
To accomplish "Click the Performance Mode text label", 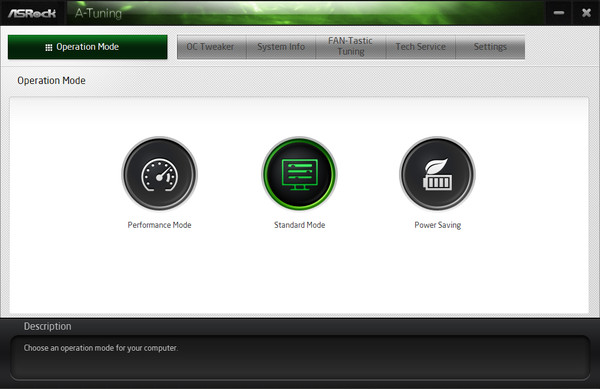I will pos(160,225).
